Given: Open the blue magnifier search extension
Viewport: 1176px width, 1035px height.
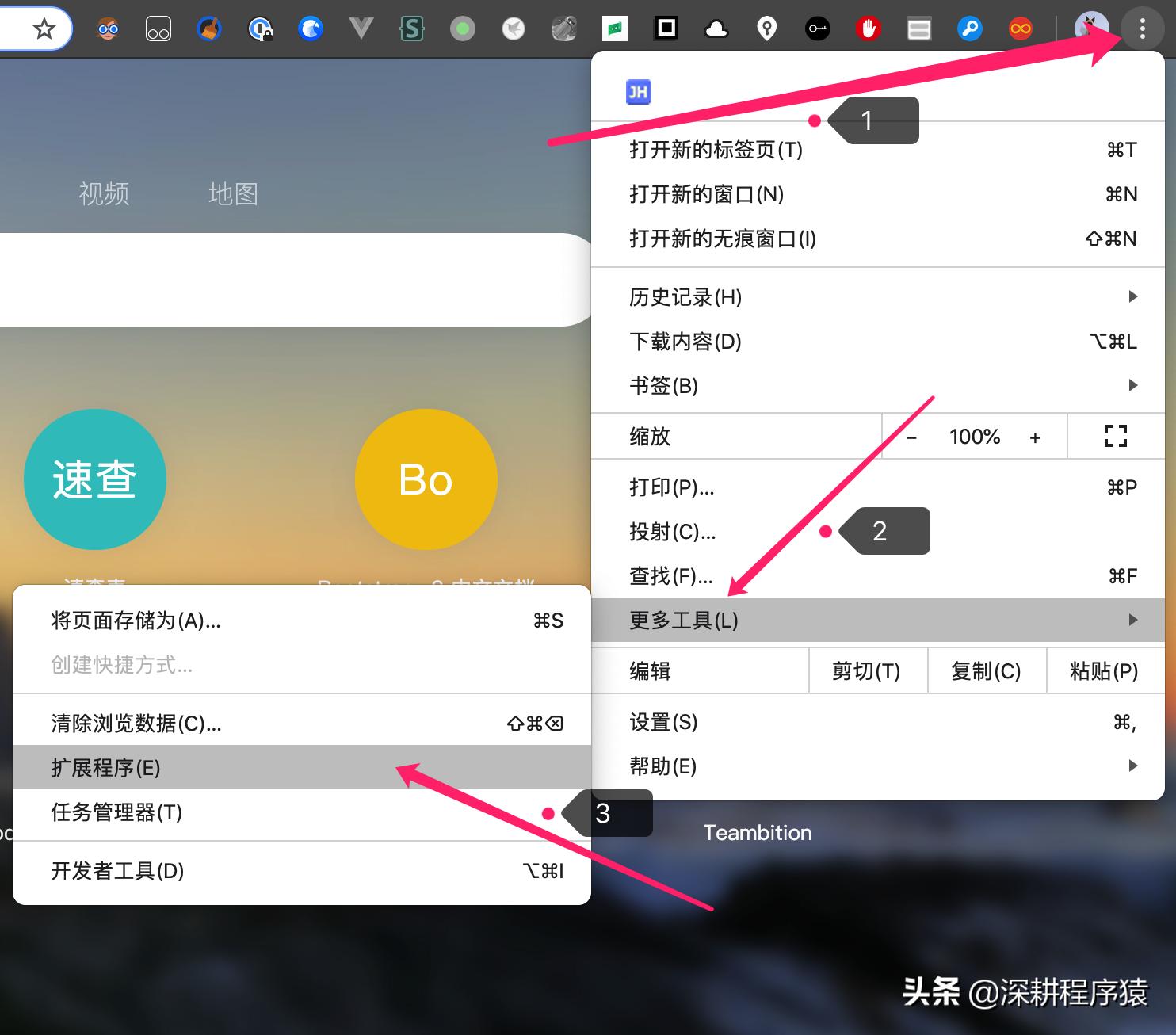Looking at the screenshot, I should point(969,29).
